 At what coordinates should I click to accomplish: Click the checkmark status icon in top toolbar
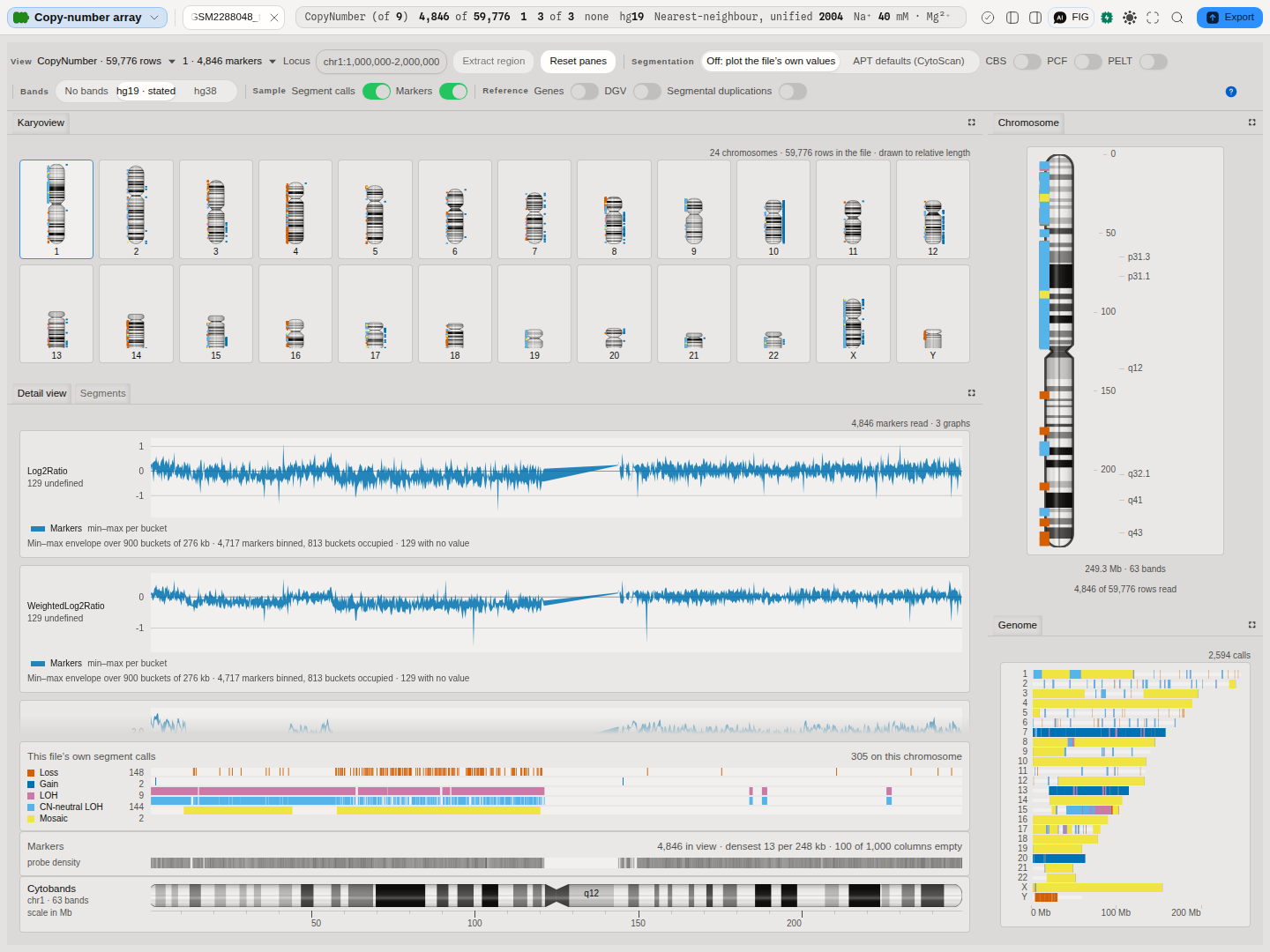coord(988,18)
